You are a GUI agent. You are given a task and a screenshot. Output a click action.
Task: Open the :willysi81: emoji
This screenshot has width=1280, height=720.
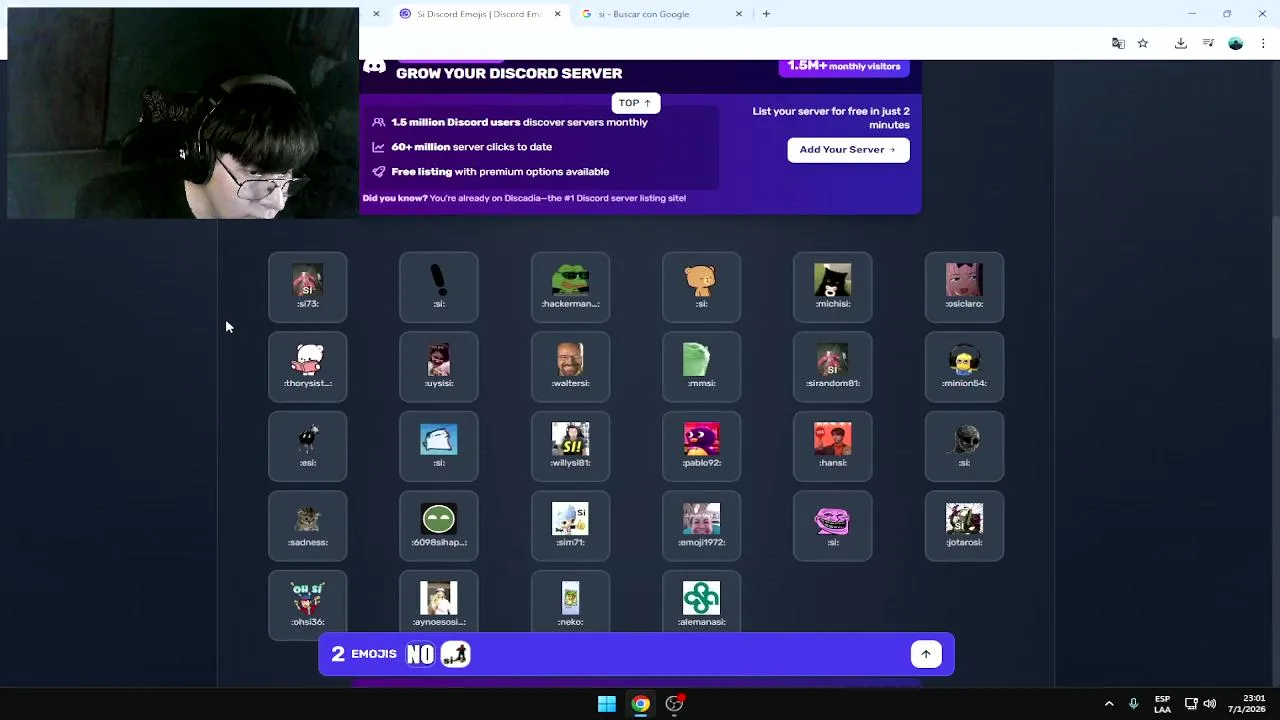(x=570, y=447)
